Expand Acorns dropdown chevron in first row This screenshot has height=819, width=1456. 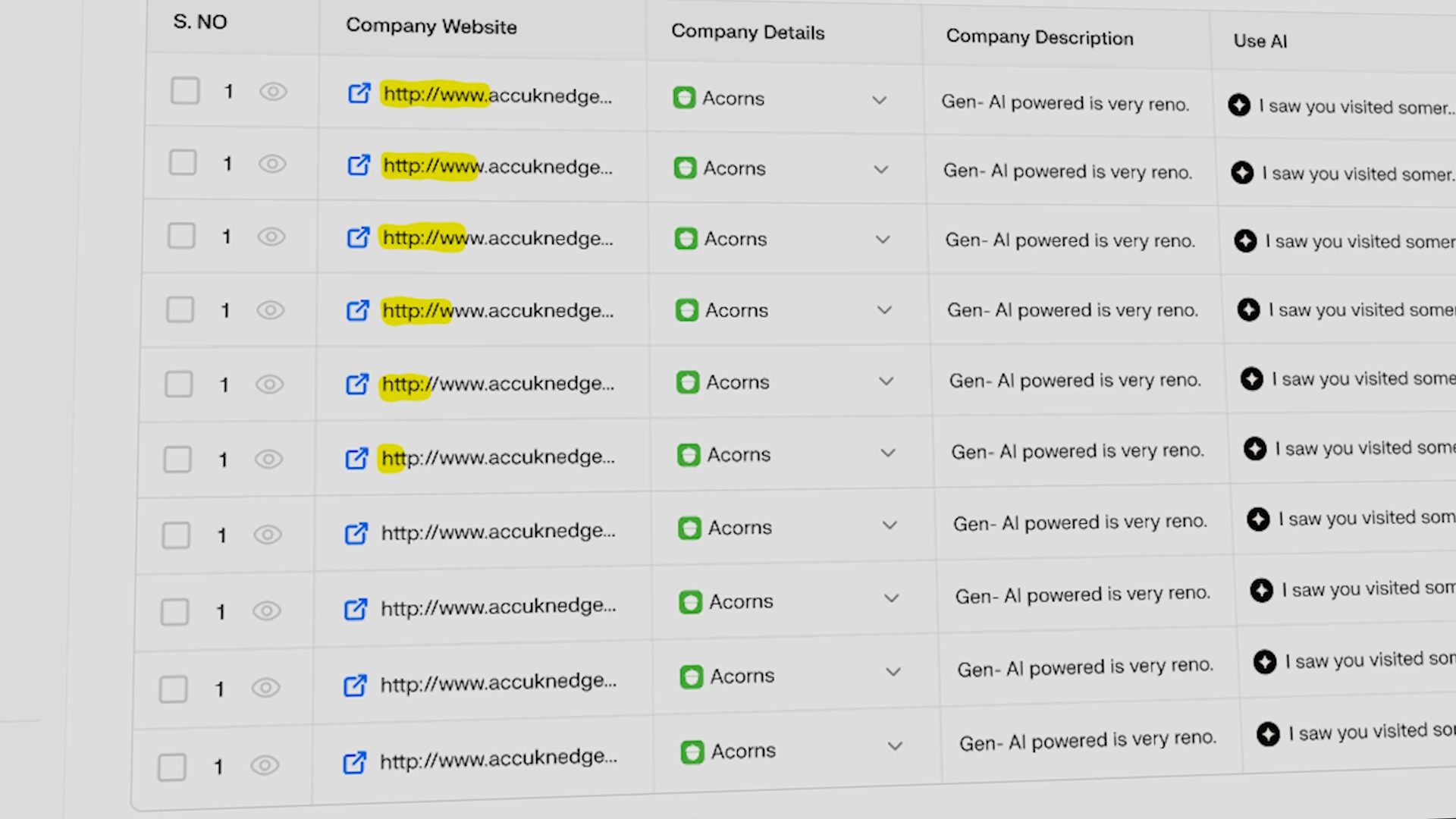(x=880, y=100)
